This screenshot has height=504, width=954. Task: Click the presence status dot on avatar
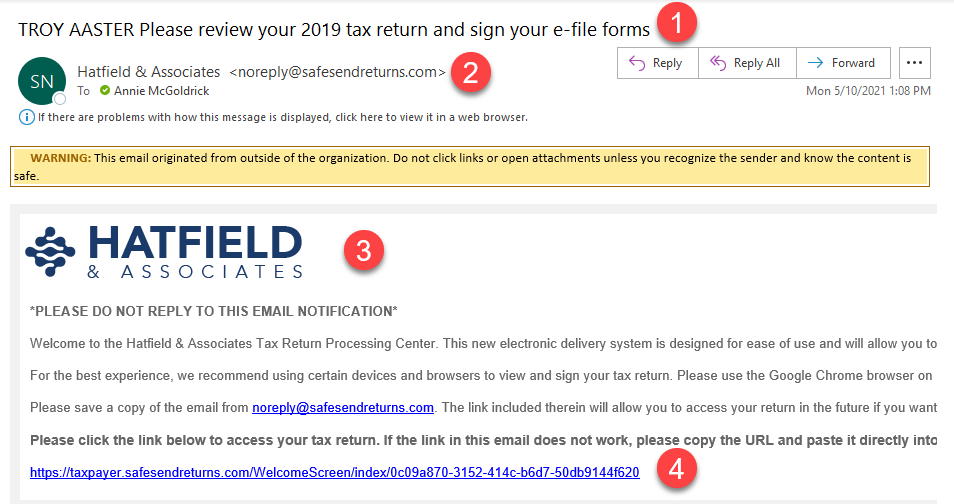pos(60,99)
